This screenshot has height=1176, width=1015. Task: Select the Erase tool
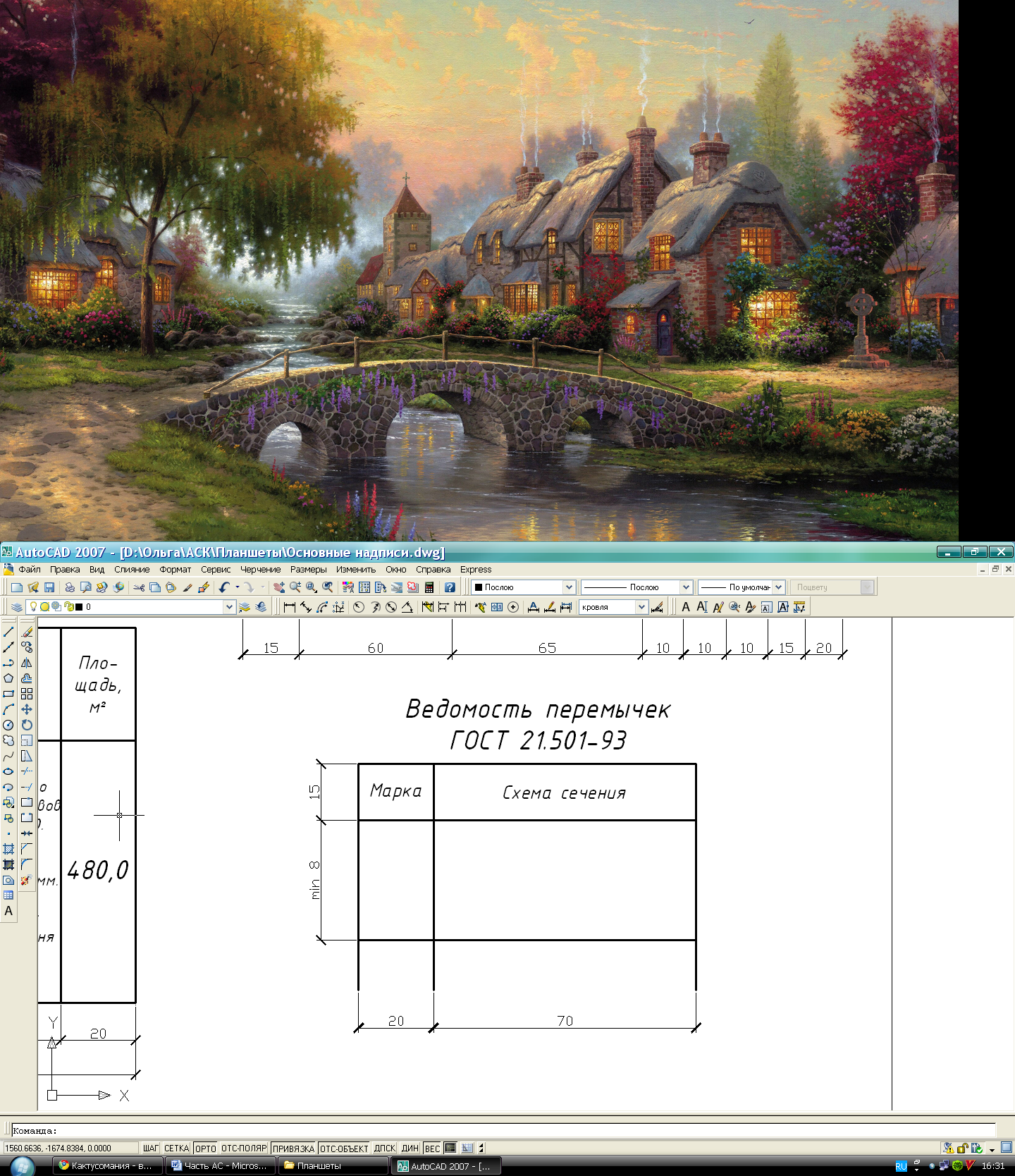tap(27, 632)
